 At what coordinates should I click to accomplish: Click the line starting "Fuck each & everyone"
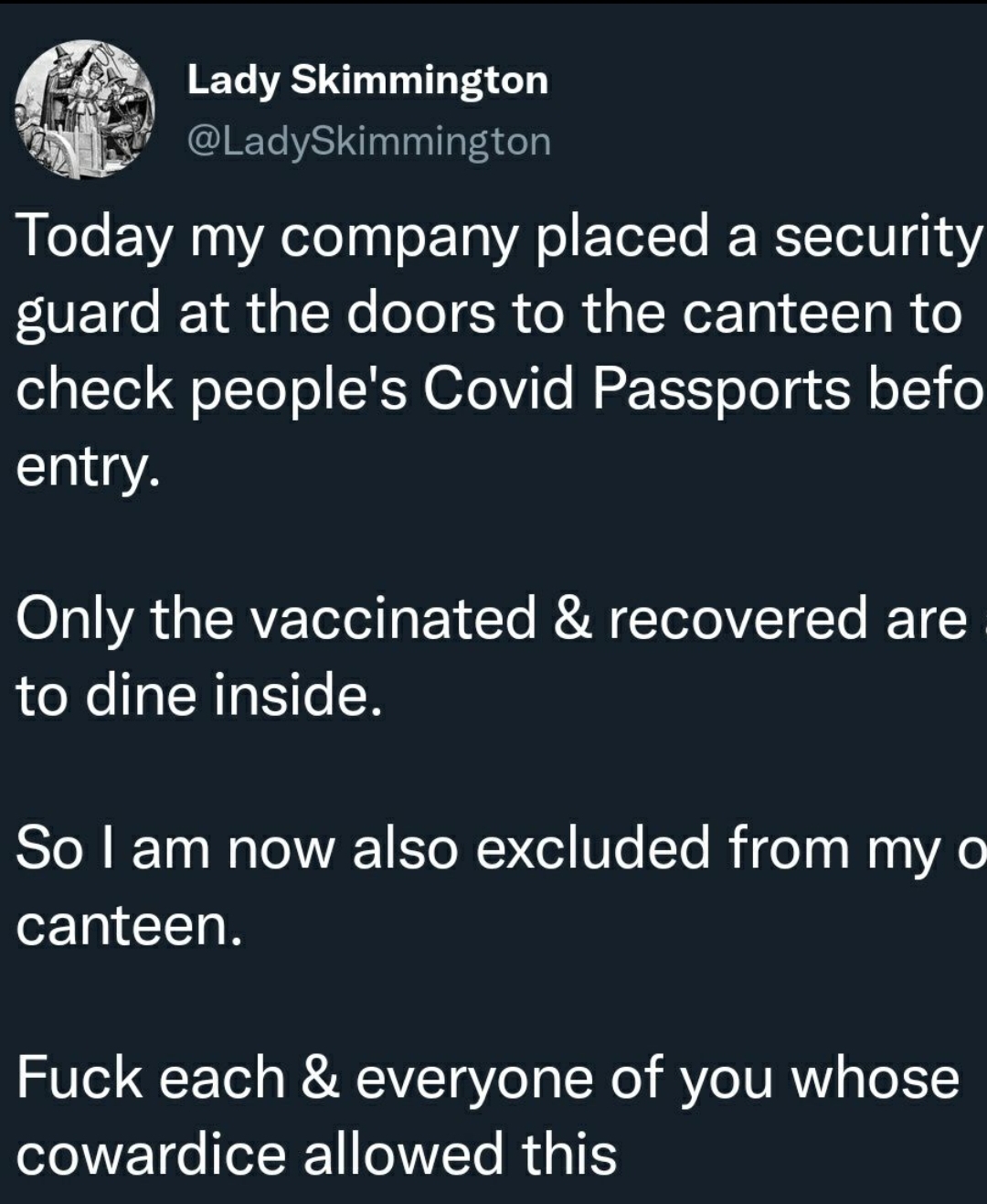[x=488, y=1078]
